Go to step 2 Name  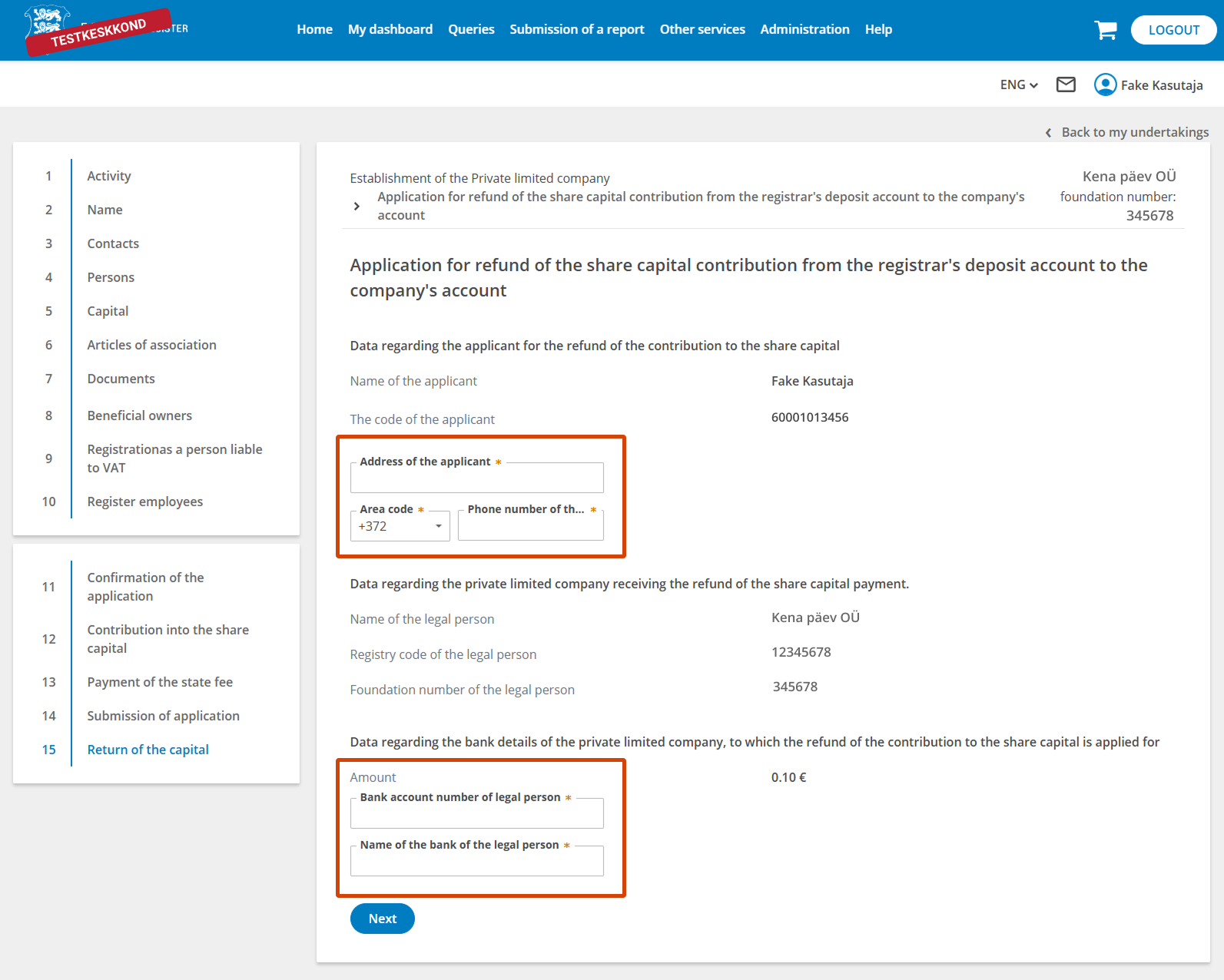[104, 210]
